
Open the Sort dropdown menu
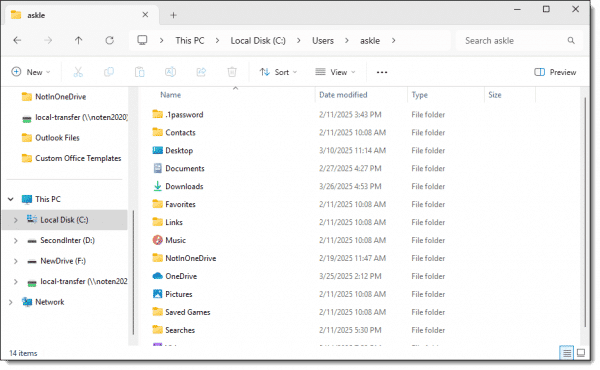click(x=278, y=72)
